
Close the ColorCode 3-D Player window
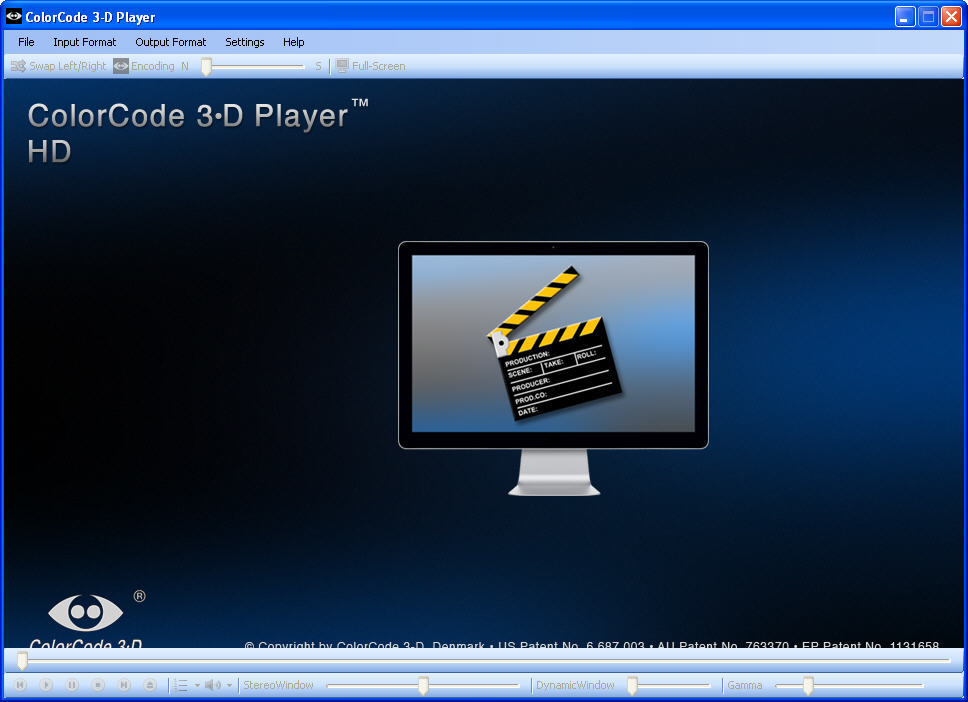[951, 17]
